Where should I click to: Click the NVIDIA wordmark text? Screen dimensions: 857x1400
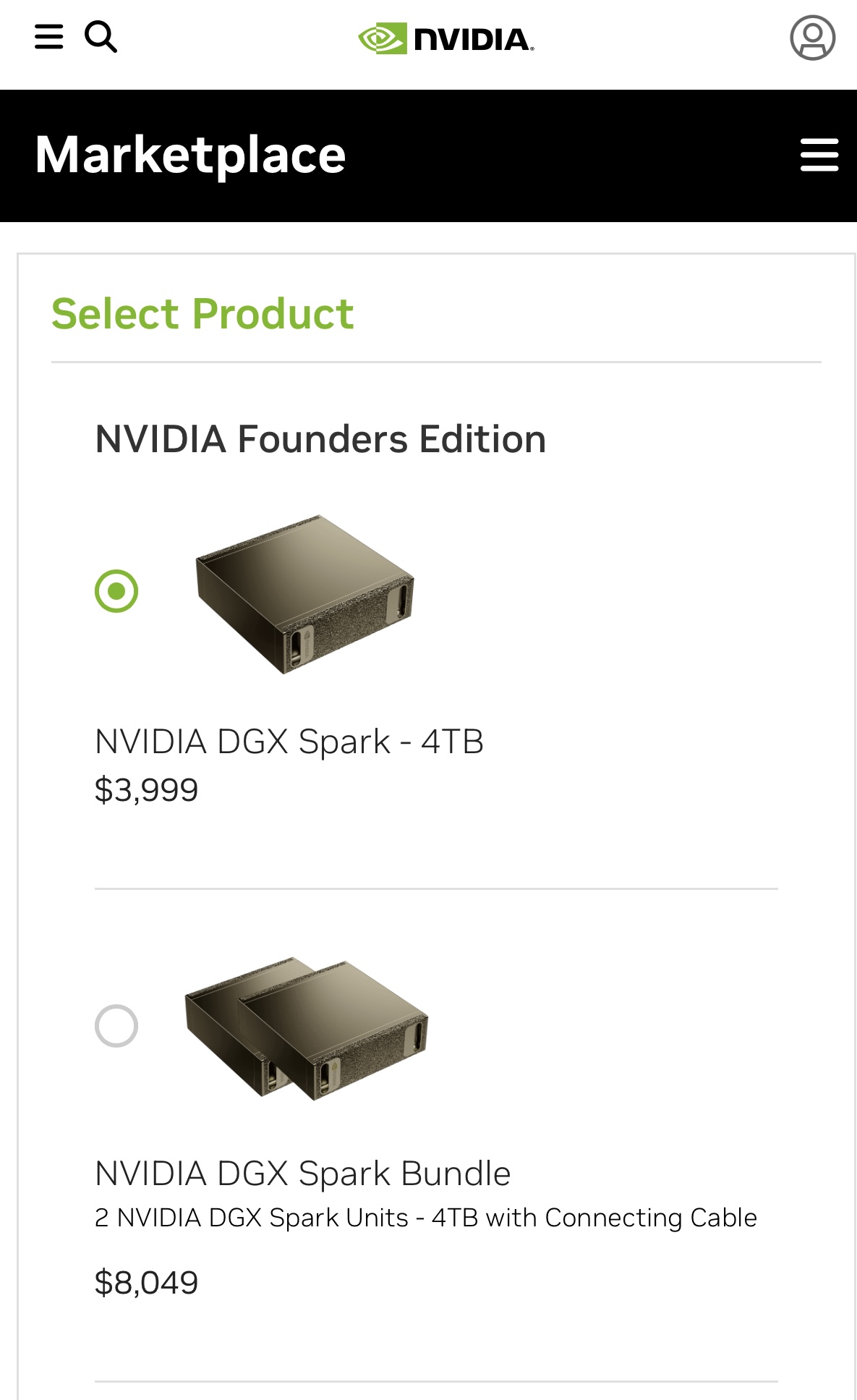click(x=474, y=40)
